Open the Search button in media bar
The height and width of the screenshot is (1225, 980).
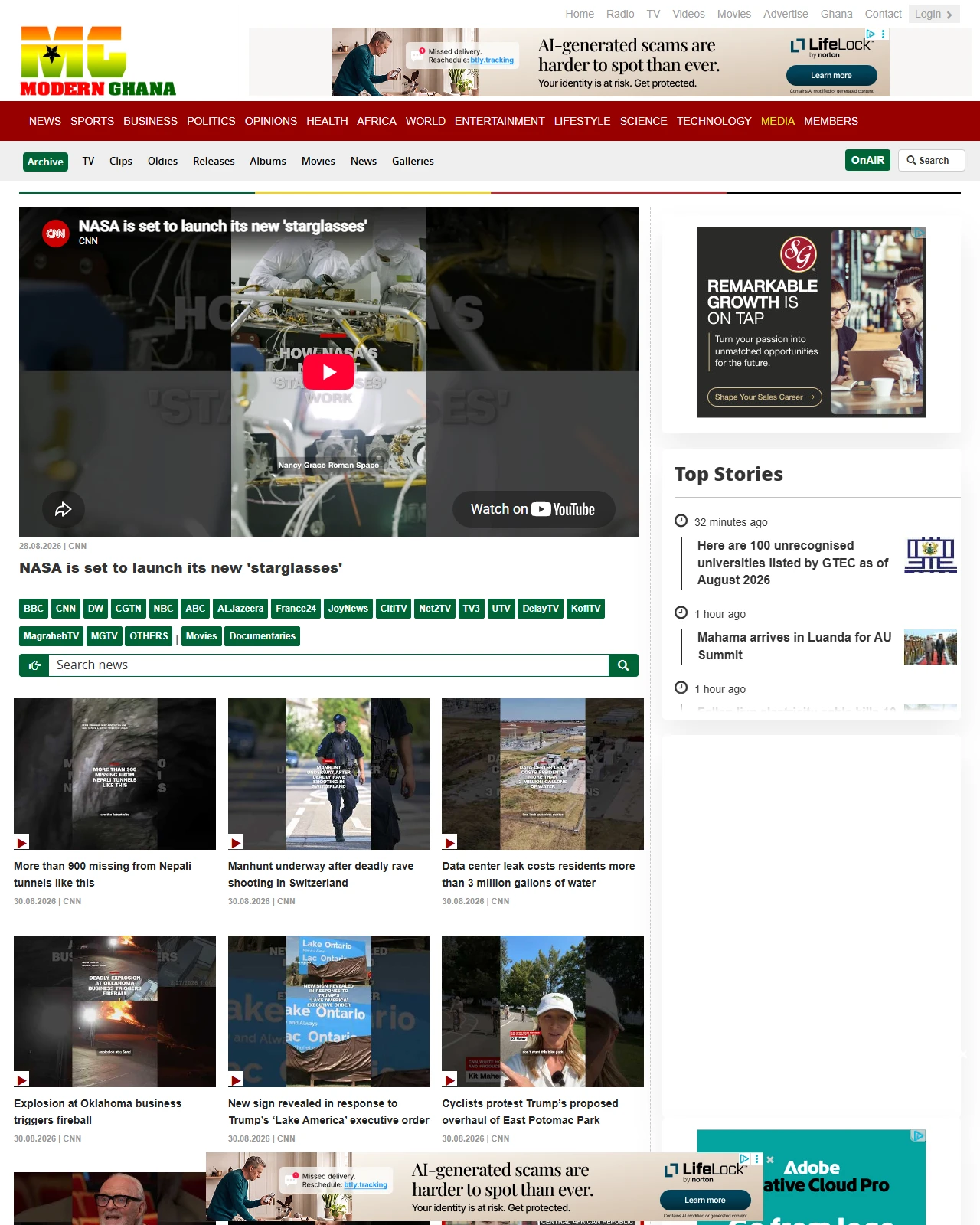[931, 160]
